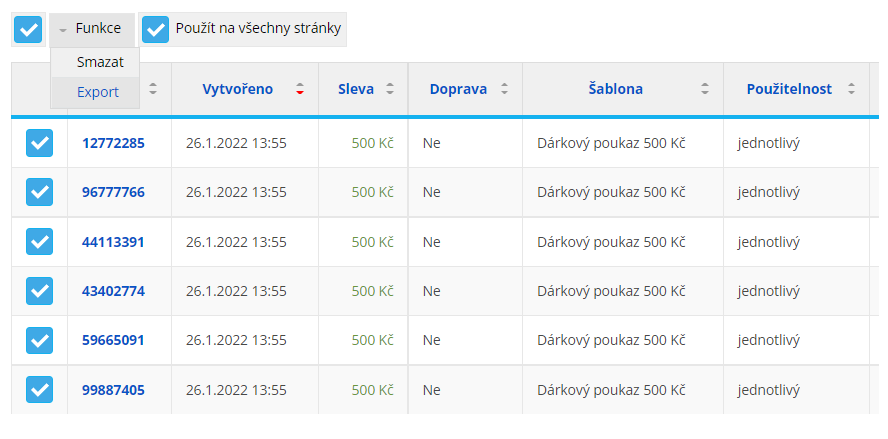The image size is (888, 439).
Task: Sort table by Vytvořeno column header
Action: click(x=237, y=89)
